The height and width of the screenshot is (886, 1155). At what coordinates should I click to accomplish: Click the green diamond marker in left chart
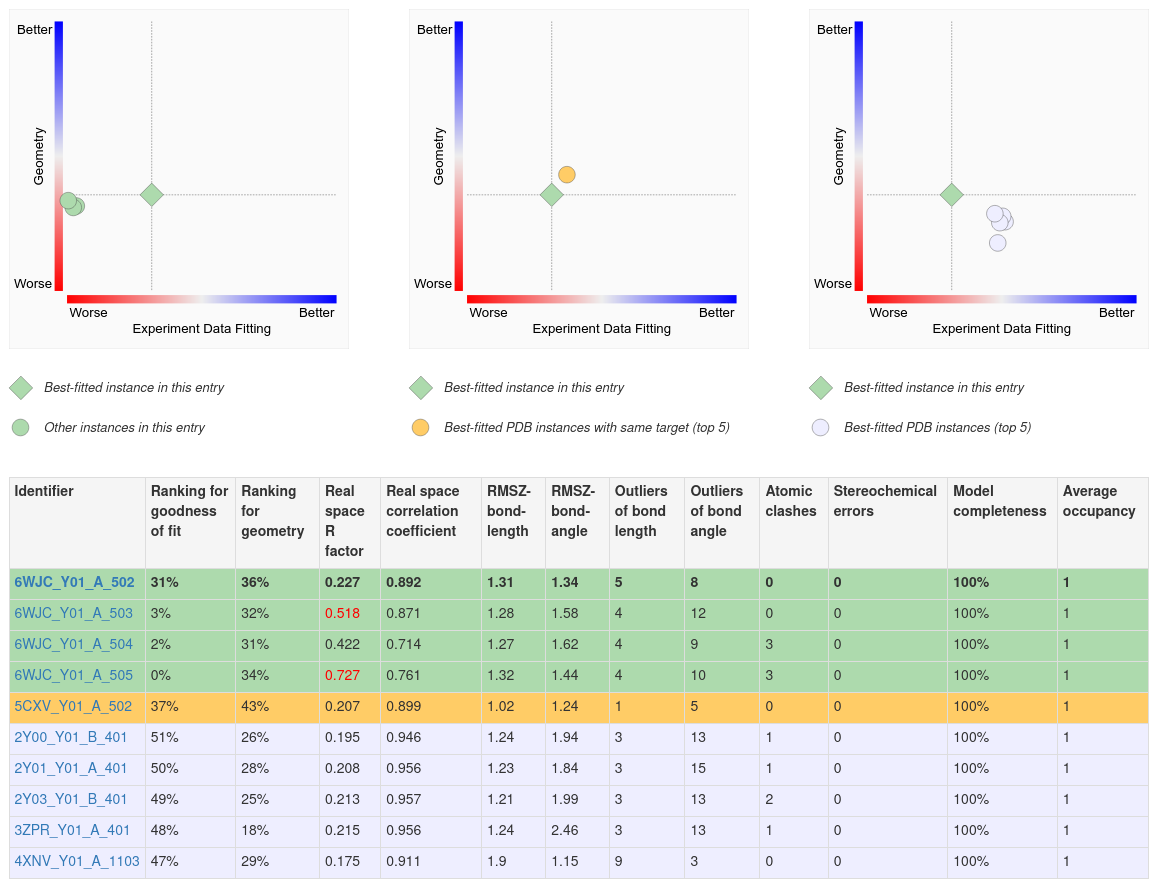click(x=151, y=195)
